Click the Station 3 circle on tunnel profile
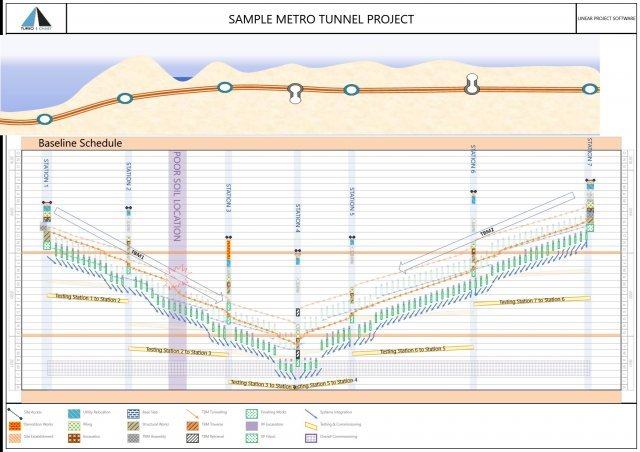Image resolution: width=640 pixels, height=452 pixels. [x=225, y=87]
